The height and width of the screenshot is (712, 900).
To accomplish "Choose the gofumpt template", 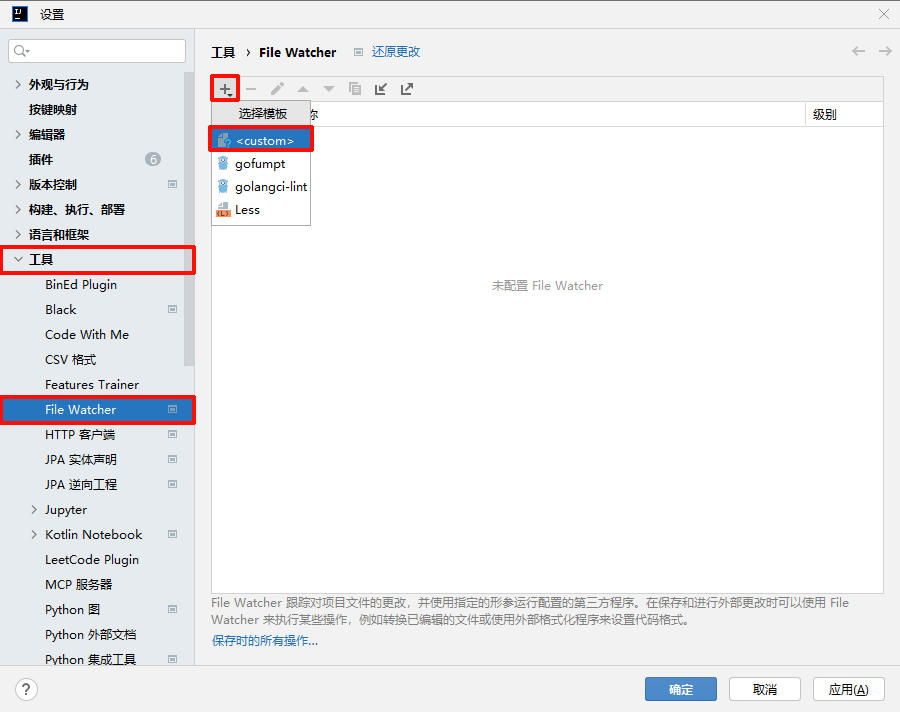I will (x=261, y=164).
